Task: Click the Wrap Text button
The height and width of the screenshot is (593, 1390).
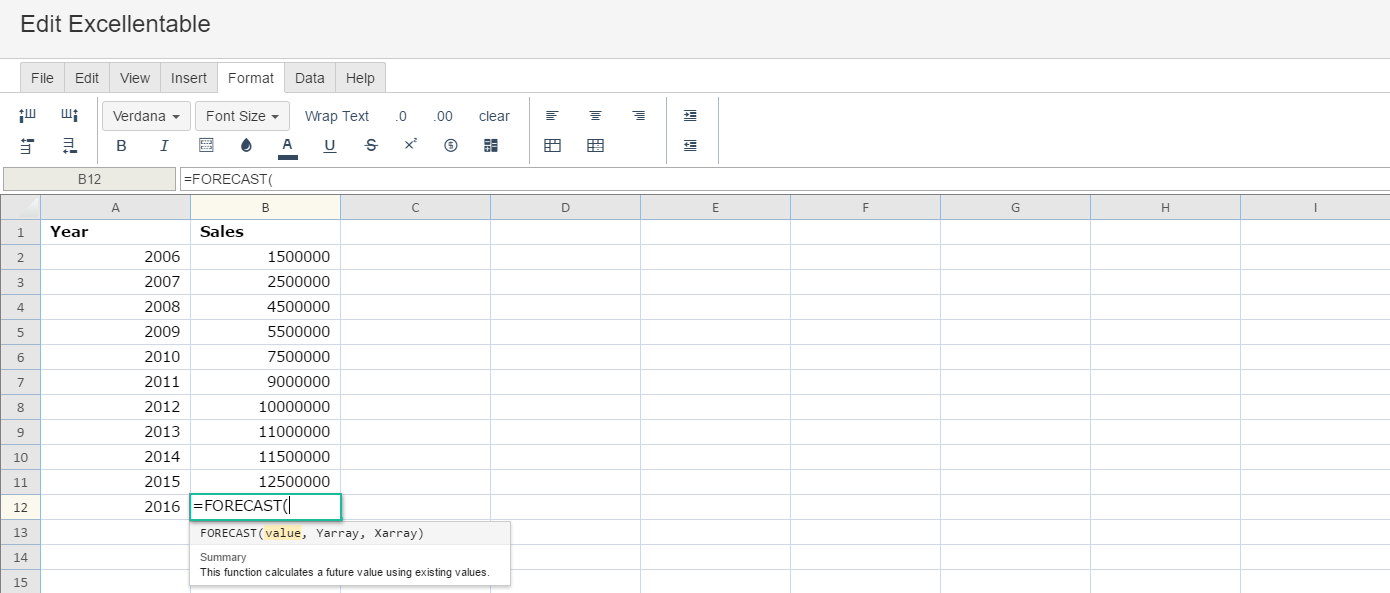Action: [337, 116]
